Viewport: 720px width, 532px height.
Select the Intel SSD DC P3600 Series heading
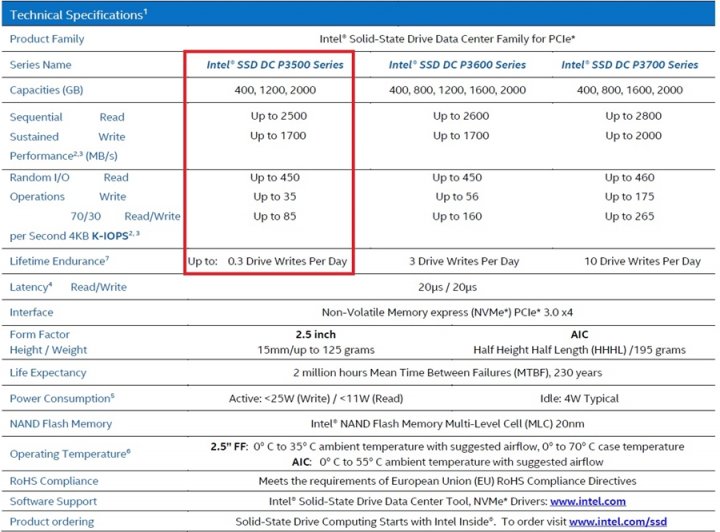pyautogui.click(x=457, y=65)
